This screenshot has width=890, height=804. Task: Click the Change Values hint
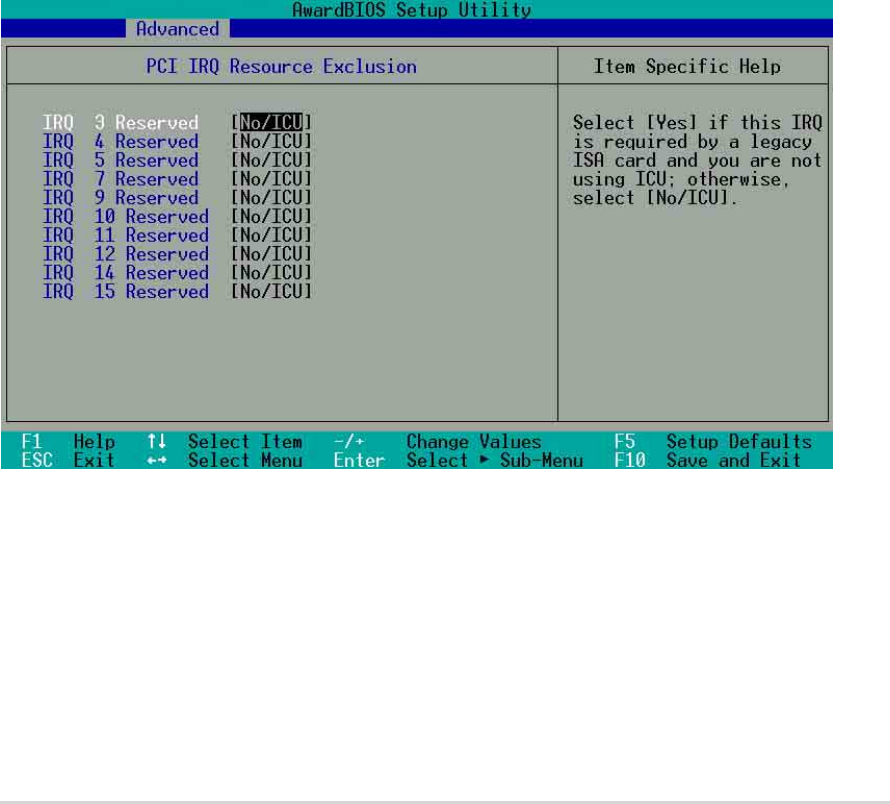tap(474, 441)
